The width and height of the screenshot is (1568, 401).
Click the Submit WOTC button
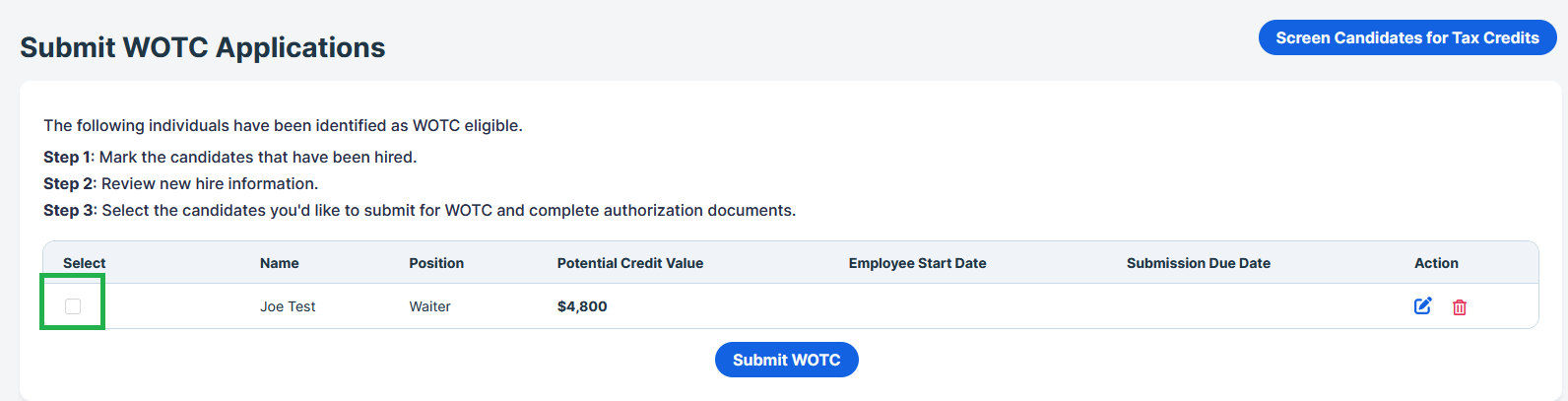pyautogui.click(x=786, y=360)
